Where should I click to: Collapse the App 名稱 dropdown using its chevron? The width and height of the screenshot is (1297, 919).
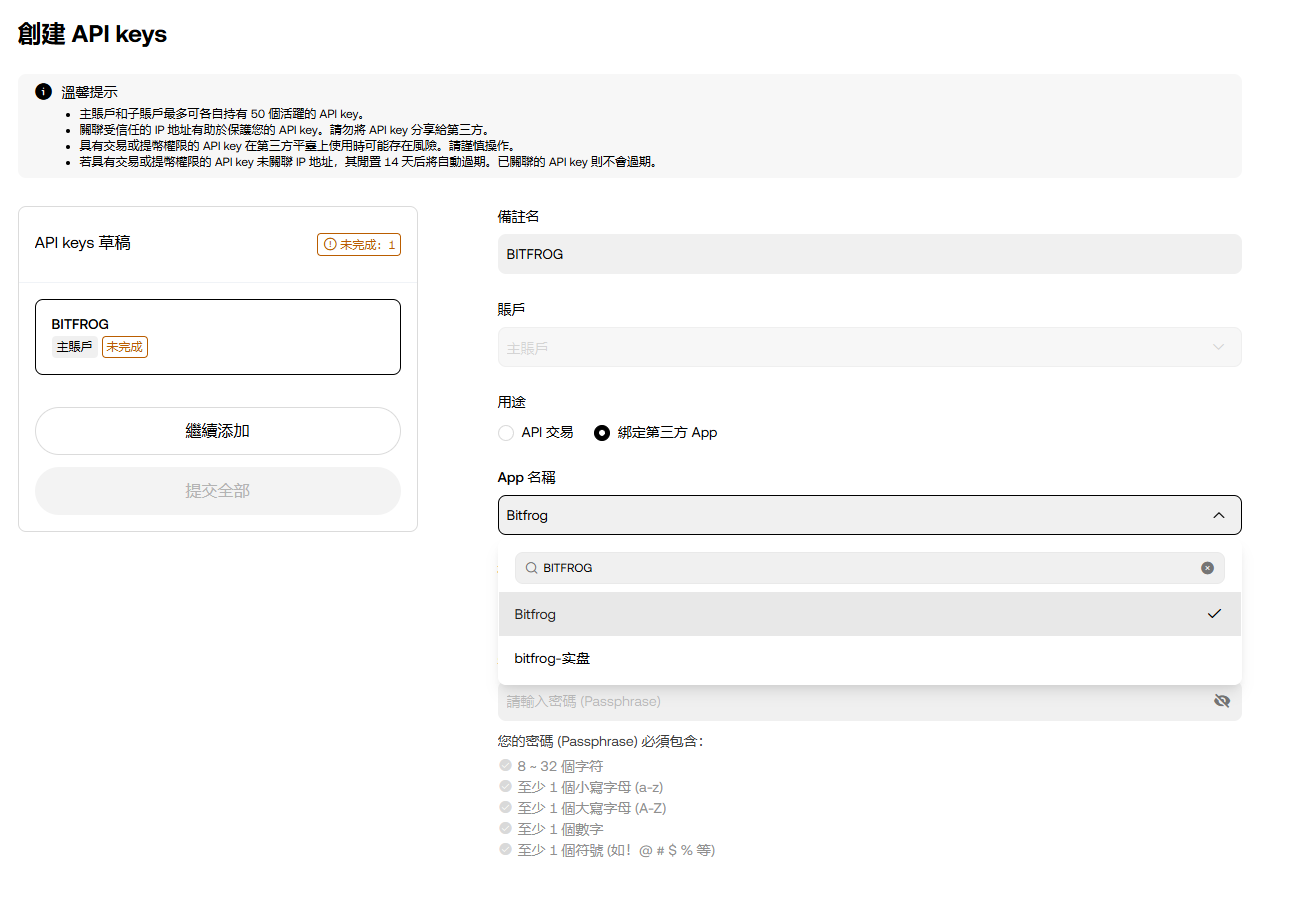(x=1218, y=515)
